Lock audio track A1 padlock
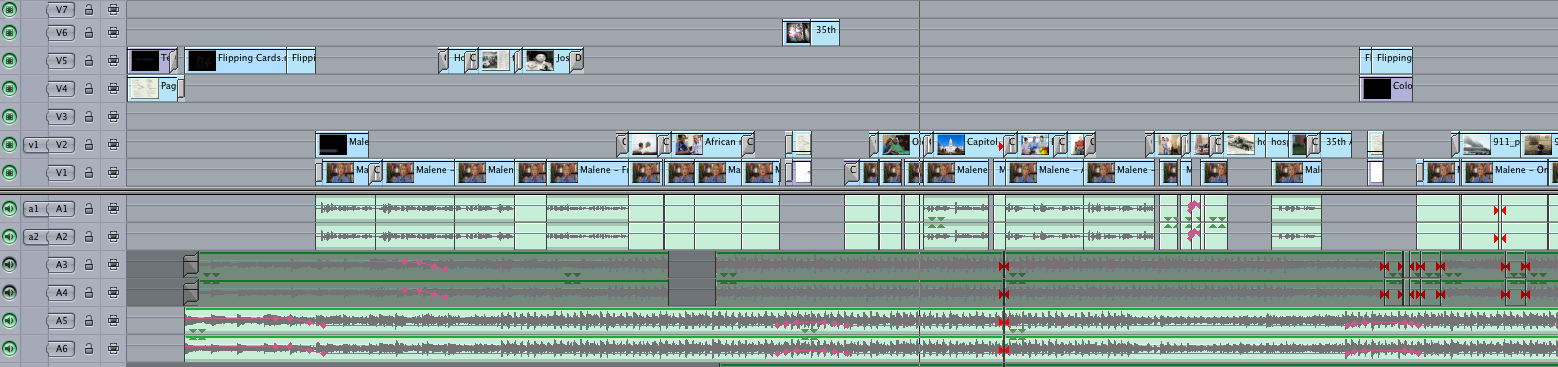Viewport: 1558px width, 367px height. (89, 209)
